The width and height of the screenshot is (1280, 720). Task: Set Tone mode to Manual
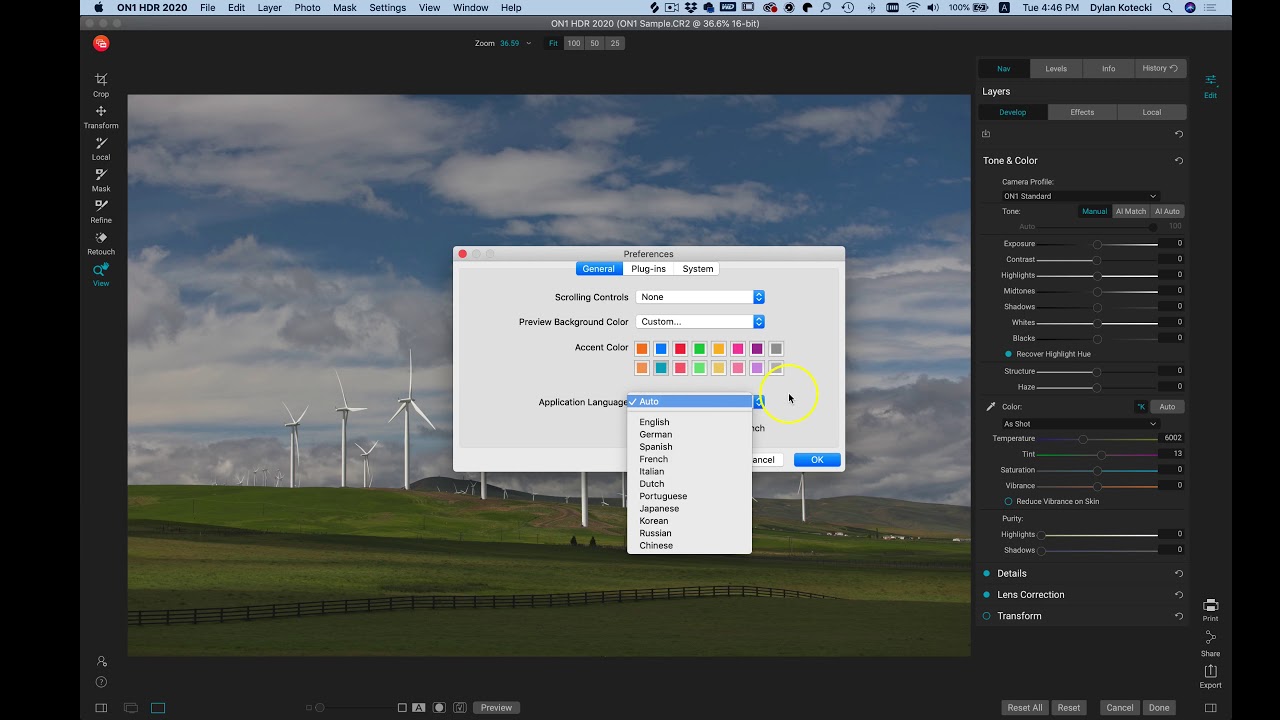point(1094,211)
